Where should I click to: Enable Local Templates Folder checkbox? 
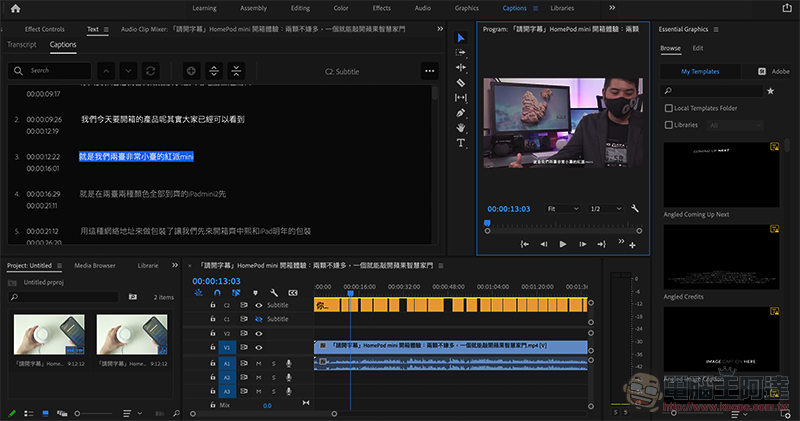668,107
